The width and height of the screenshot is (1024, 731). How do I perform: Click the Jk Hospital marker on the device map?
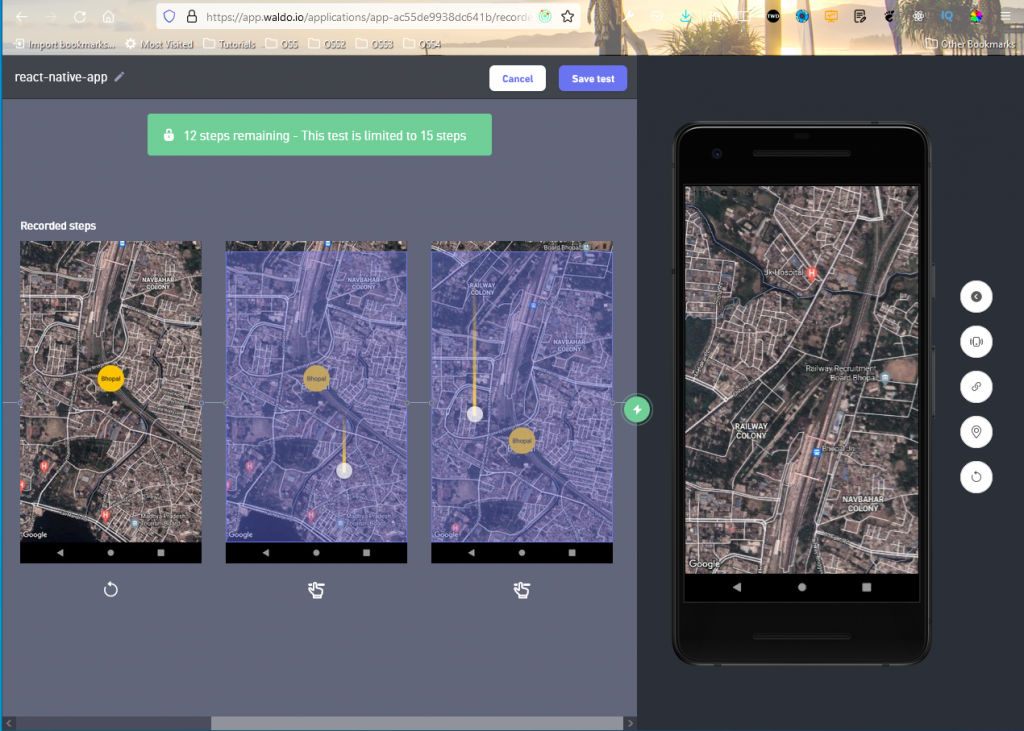[812, 274]
